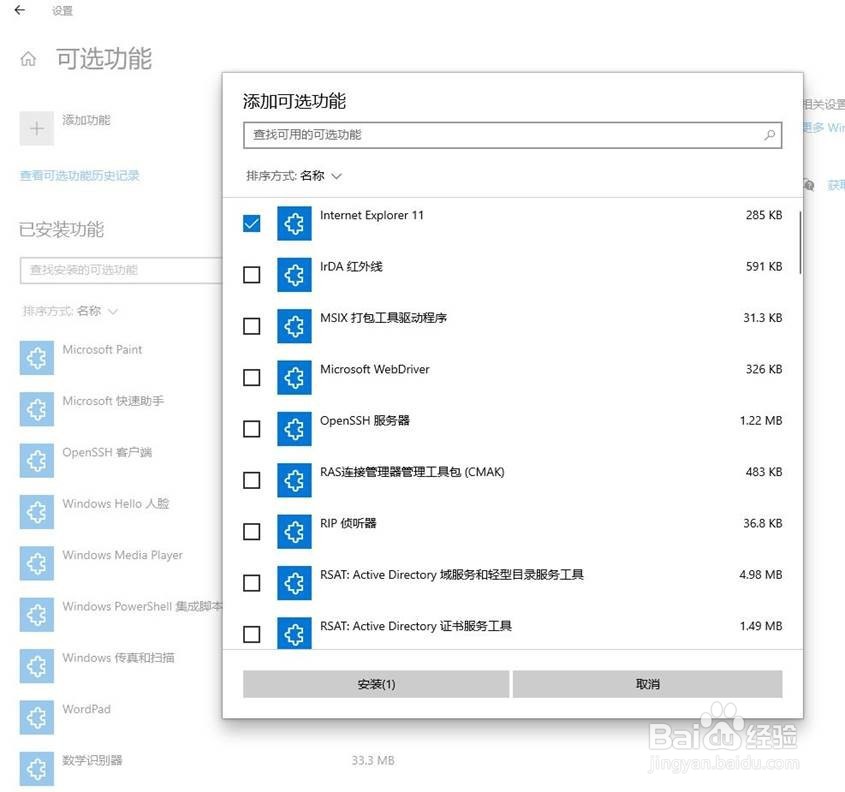This screenshot has height=792, width=845.
Task: Click the Internet Explorer 11 feature icon
Action: 294,223
